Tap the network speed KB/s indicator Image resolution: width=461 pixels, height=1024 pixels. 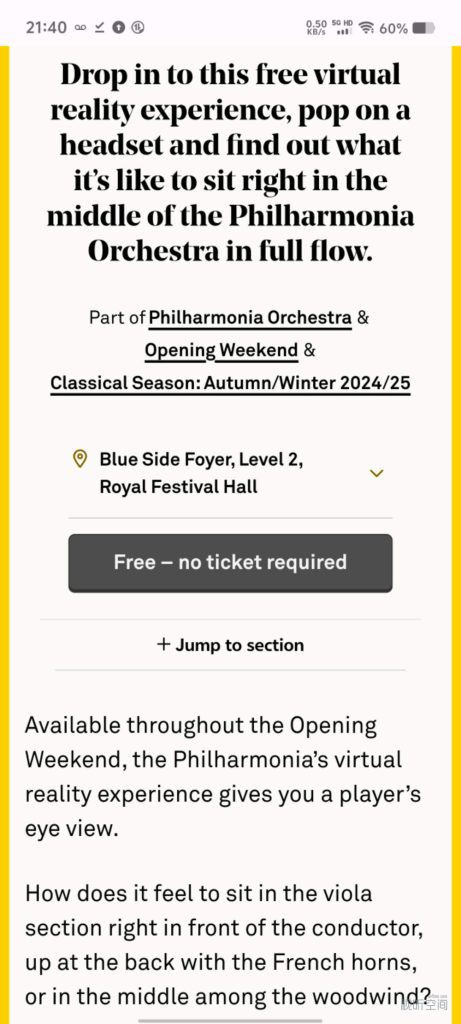tap(315, 27)
